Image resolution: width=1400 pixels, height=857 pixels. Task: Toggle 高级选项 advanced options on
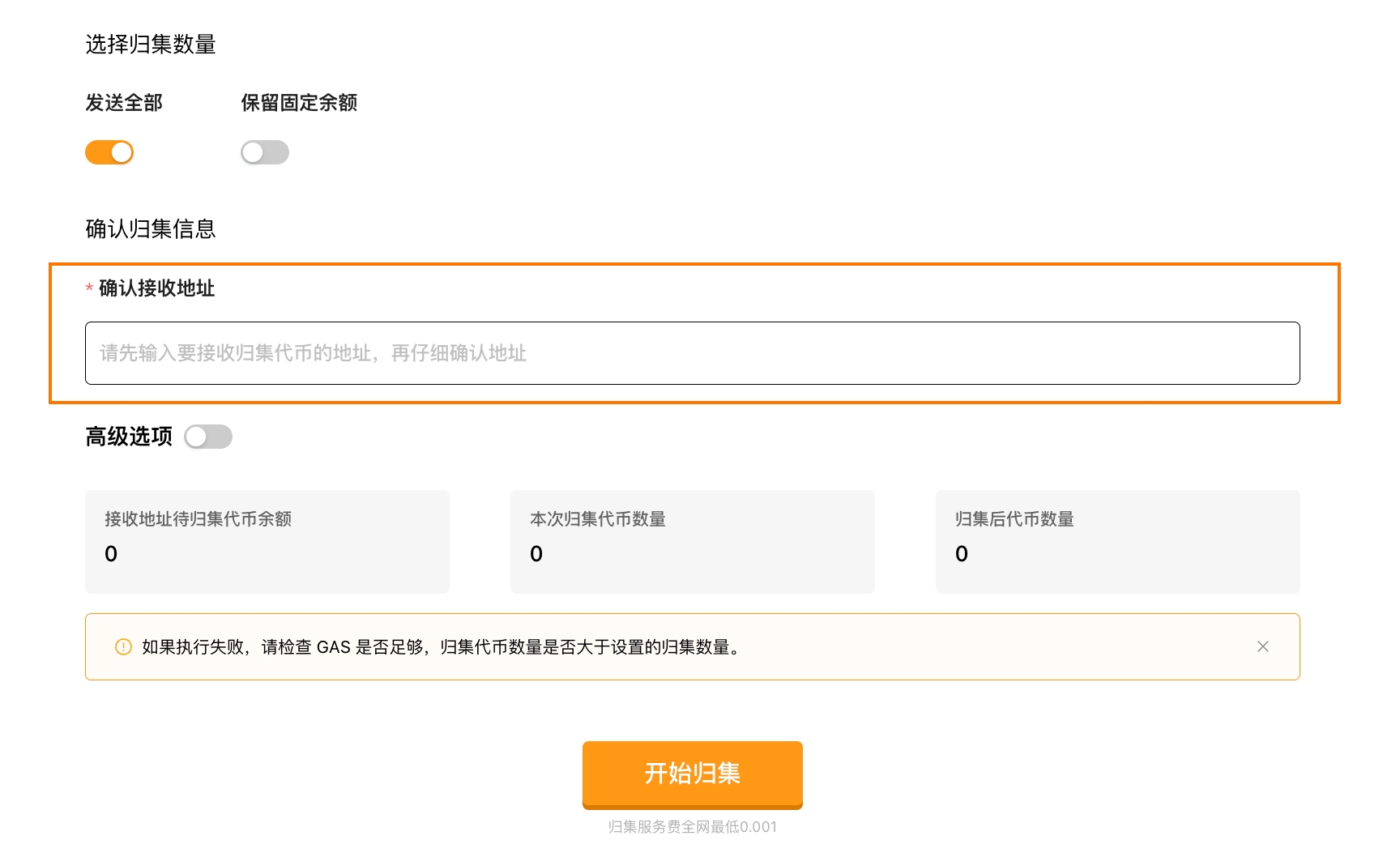click(x=208, y=437)
